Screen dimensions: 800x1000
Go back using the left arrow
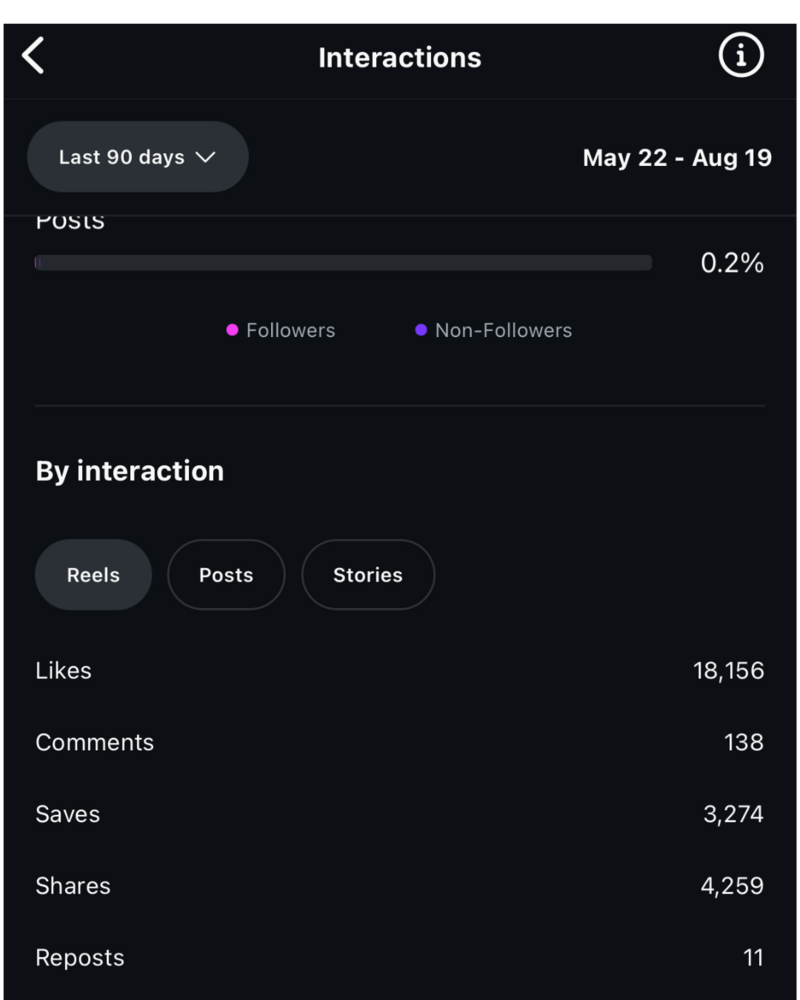pos(33,56)
